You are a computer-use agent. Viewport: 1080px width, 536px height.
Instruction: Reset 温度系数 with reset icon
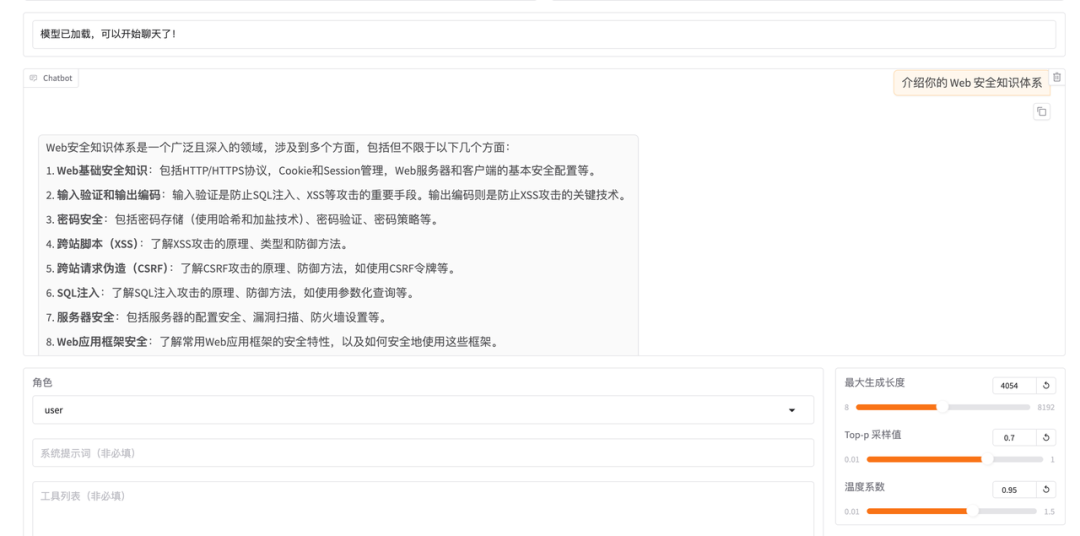tap(1046, 489)
